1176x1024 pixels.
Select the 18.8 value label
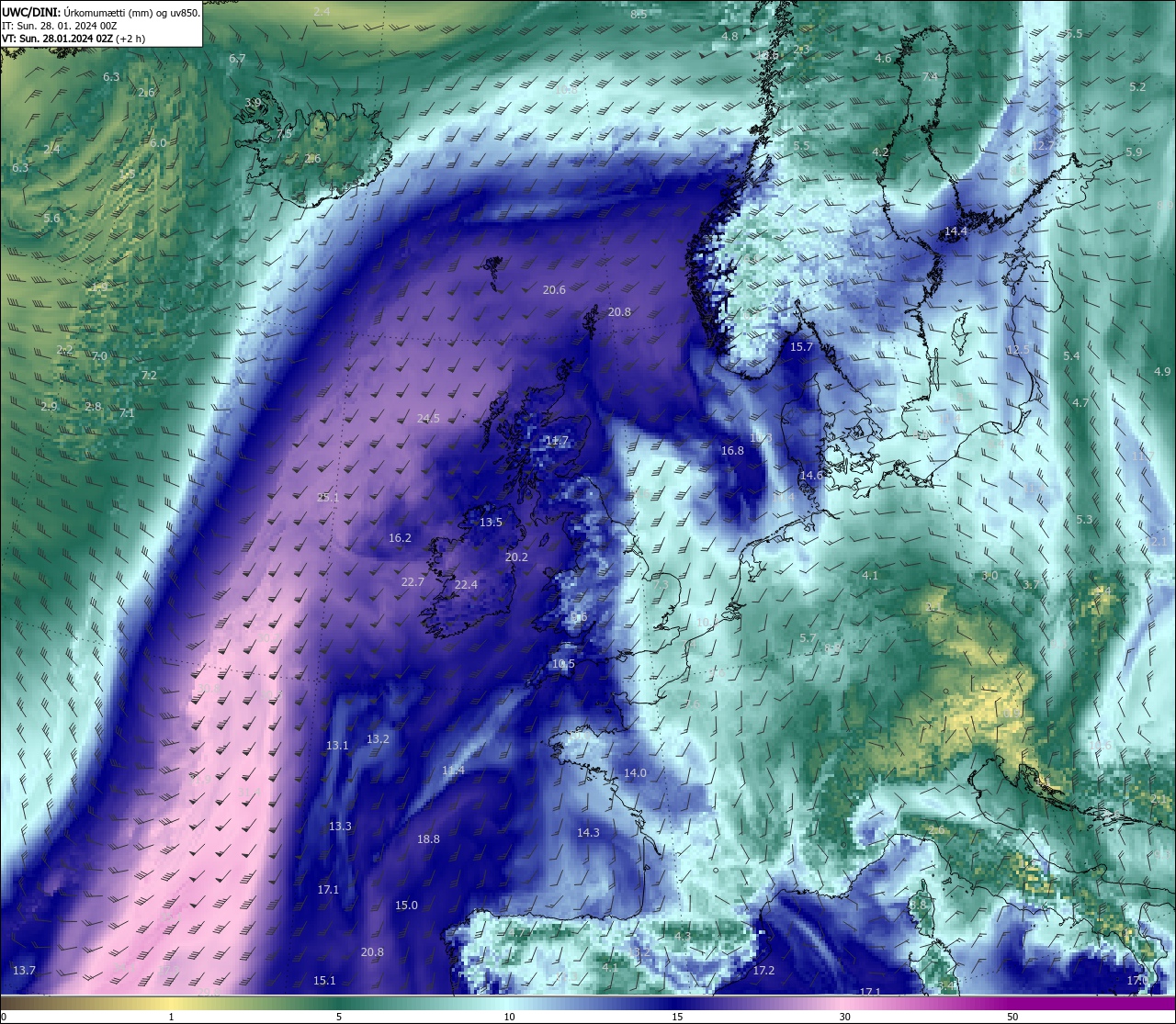click(428, 838)
